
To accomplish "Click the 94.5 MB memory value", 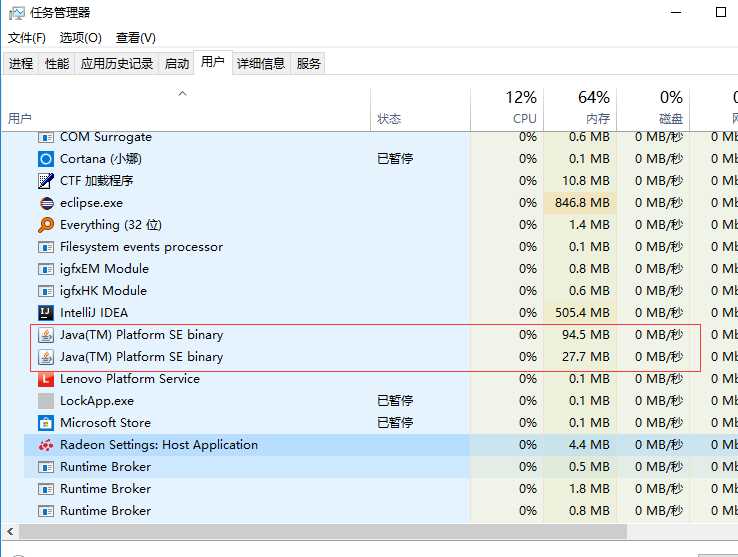I will (x=586, y=335).
